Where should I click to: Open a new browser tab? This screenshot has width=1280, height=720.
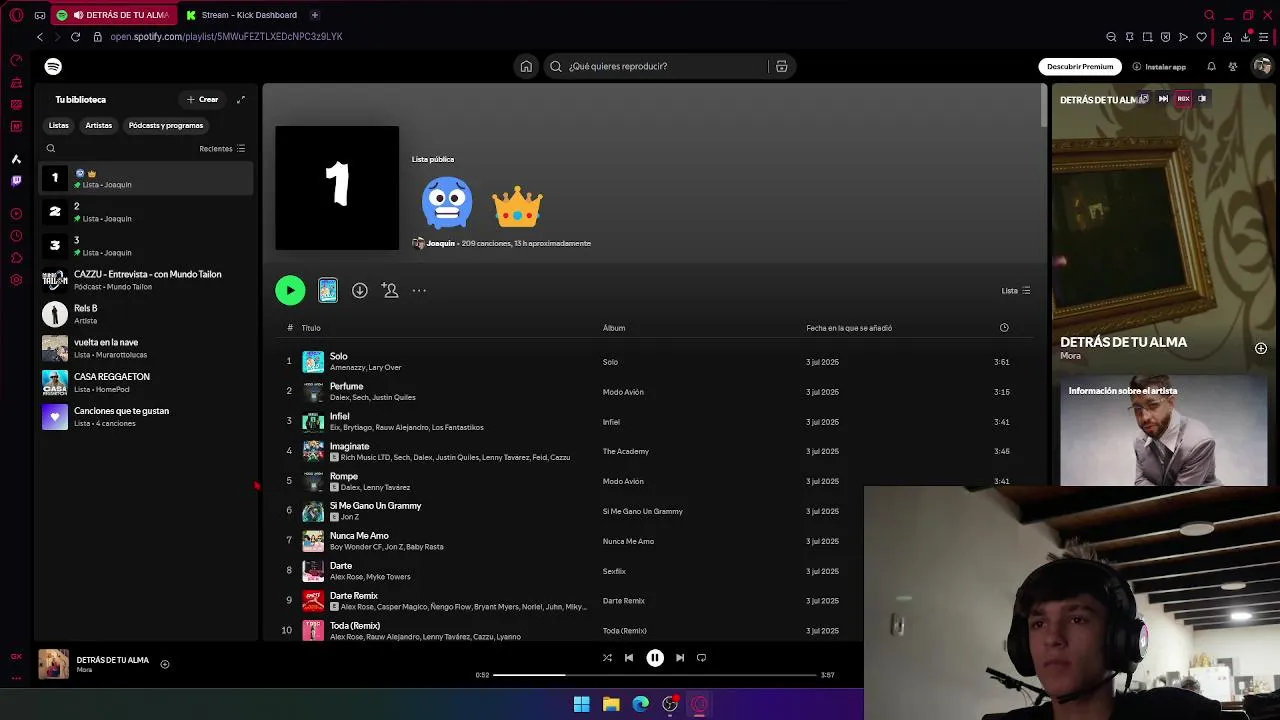[314, 15]
